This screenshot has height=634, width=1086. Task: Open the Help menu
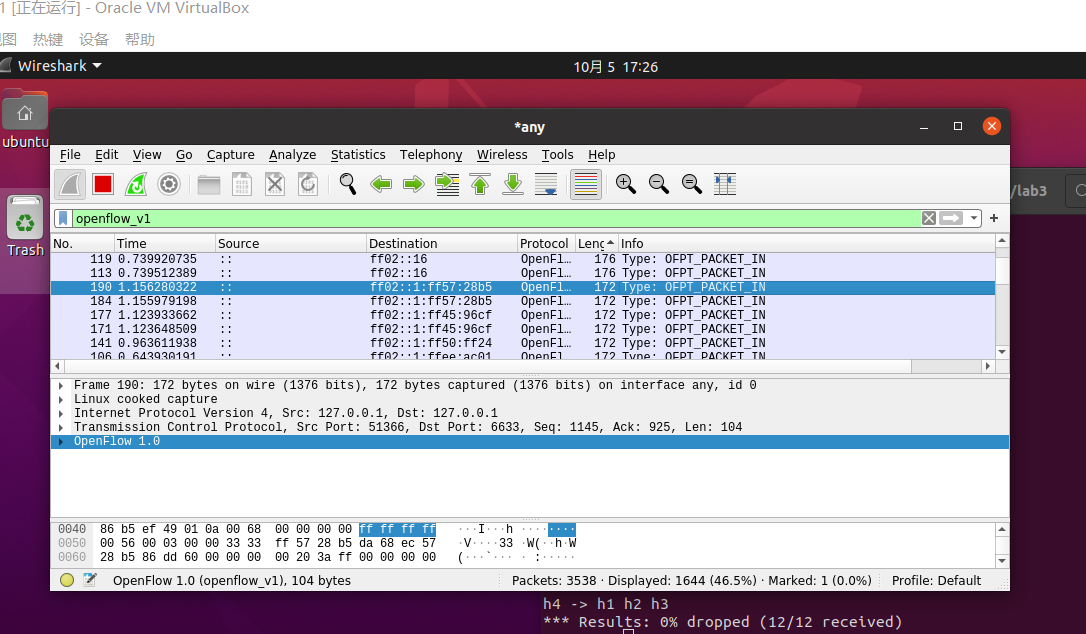click(602, 155)
